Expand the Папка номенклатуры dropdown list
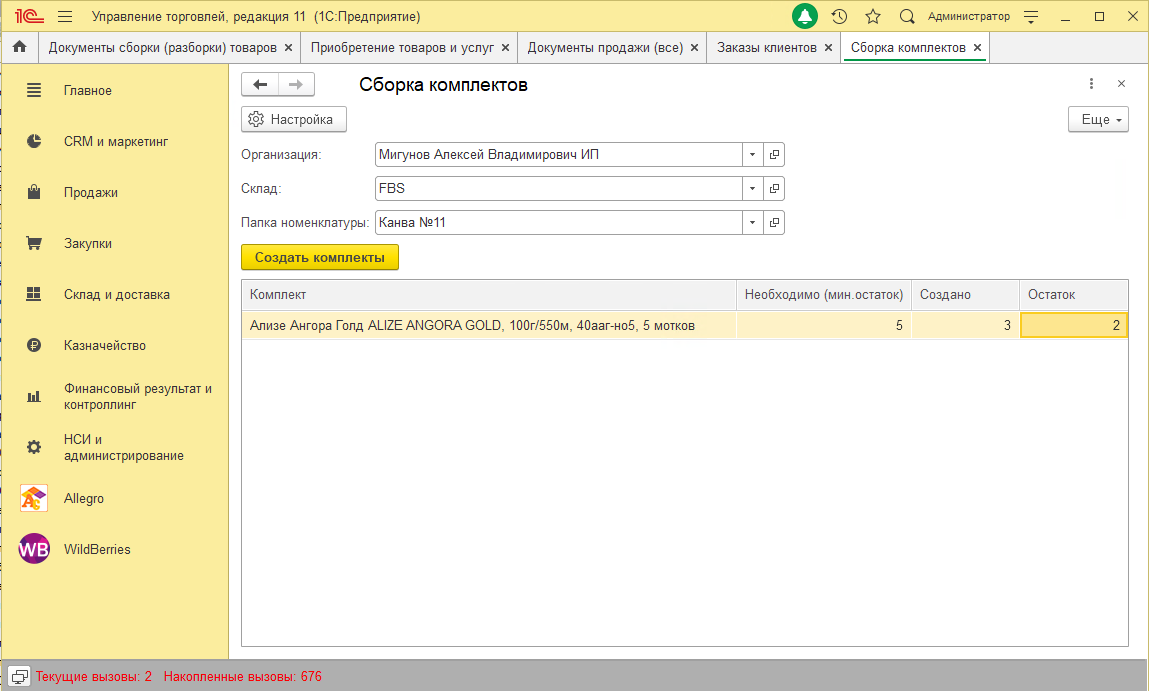 pos(752,223)
